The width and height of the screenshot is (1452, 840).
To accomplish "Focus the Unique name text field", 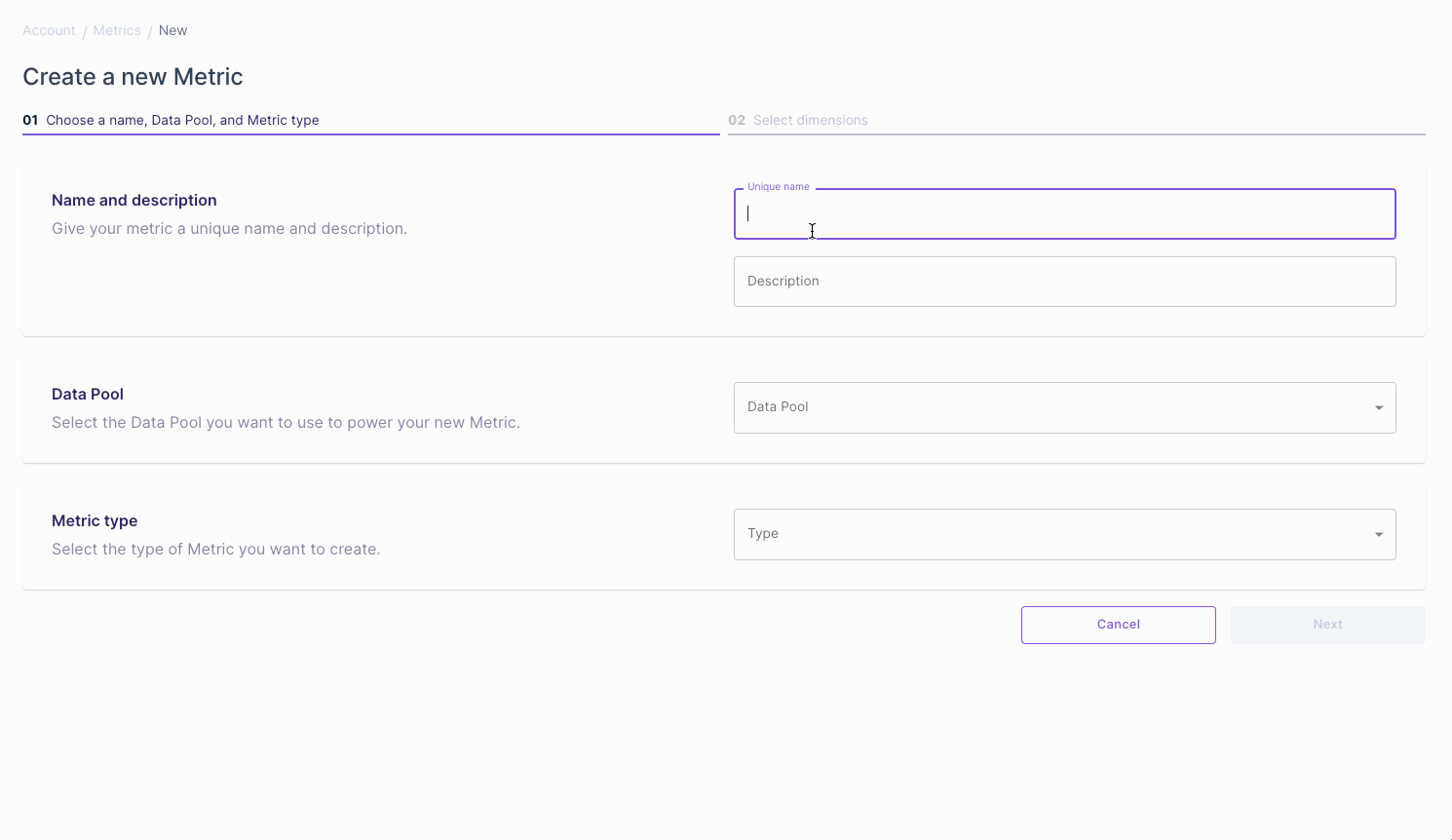I will pos(1064,213).
